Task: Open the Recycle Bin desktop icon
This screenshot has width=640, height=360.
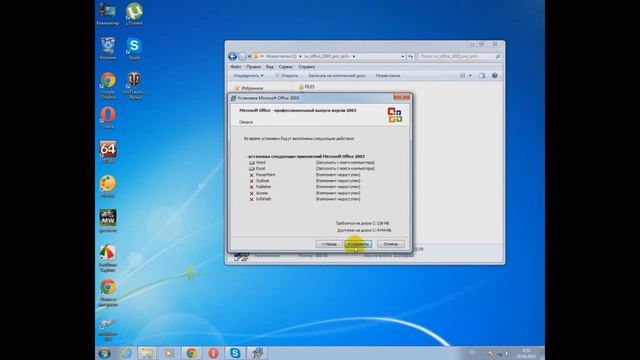Action: [x=108, y=48]
